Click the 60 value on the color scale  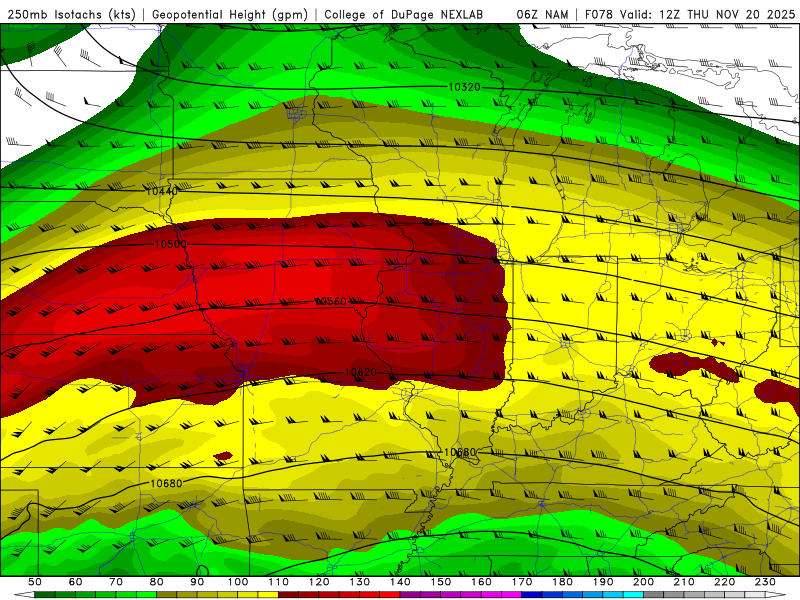[75, 582]
